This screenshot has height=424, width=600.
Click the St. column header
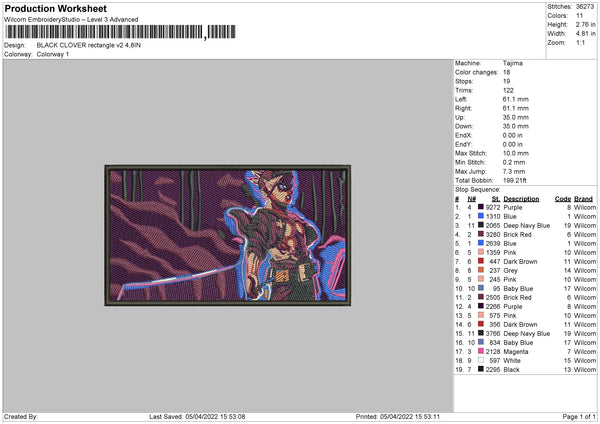(496, 199)
